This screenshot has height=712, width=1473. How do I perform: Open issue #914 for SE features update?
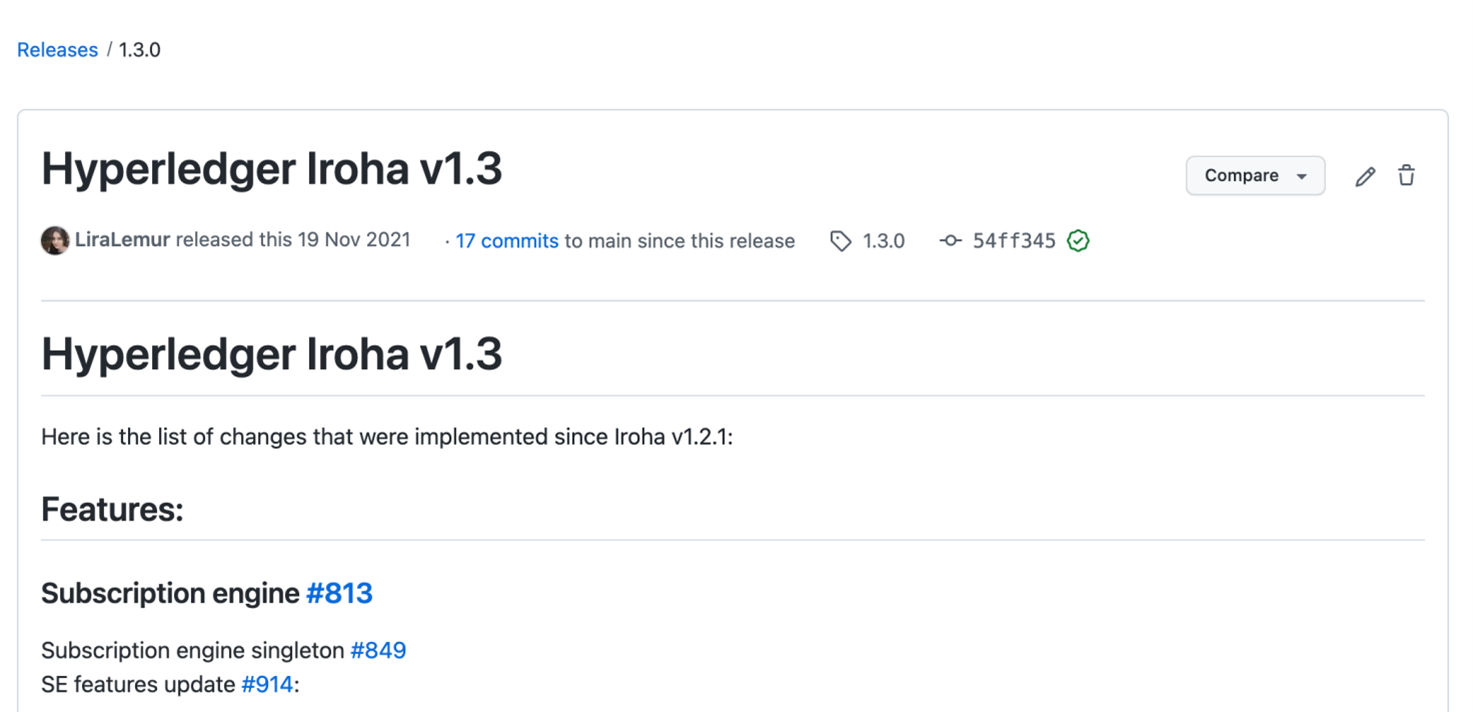[x=266, y=684]
